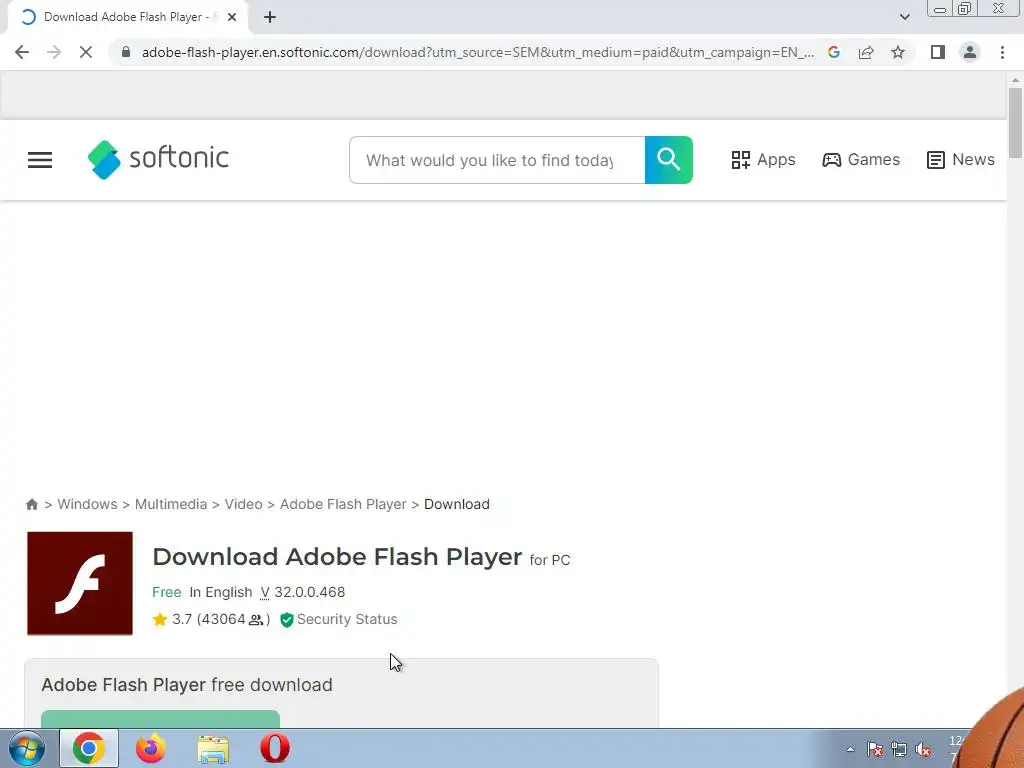Viewport: 1024px width, 768px height.
Task: Stop page loading with the X button
Action: click(86, 52)
